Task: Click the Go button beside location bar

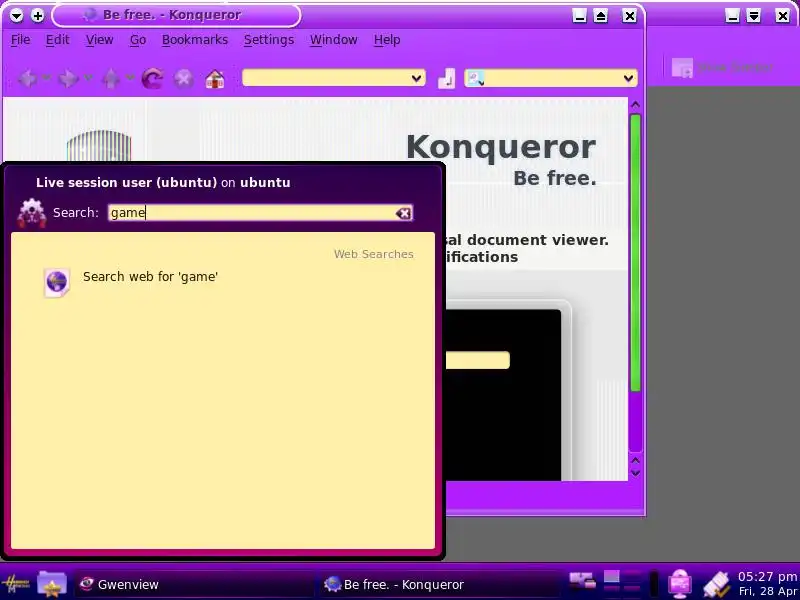Action: pos(446,79)
